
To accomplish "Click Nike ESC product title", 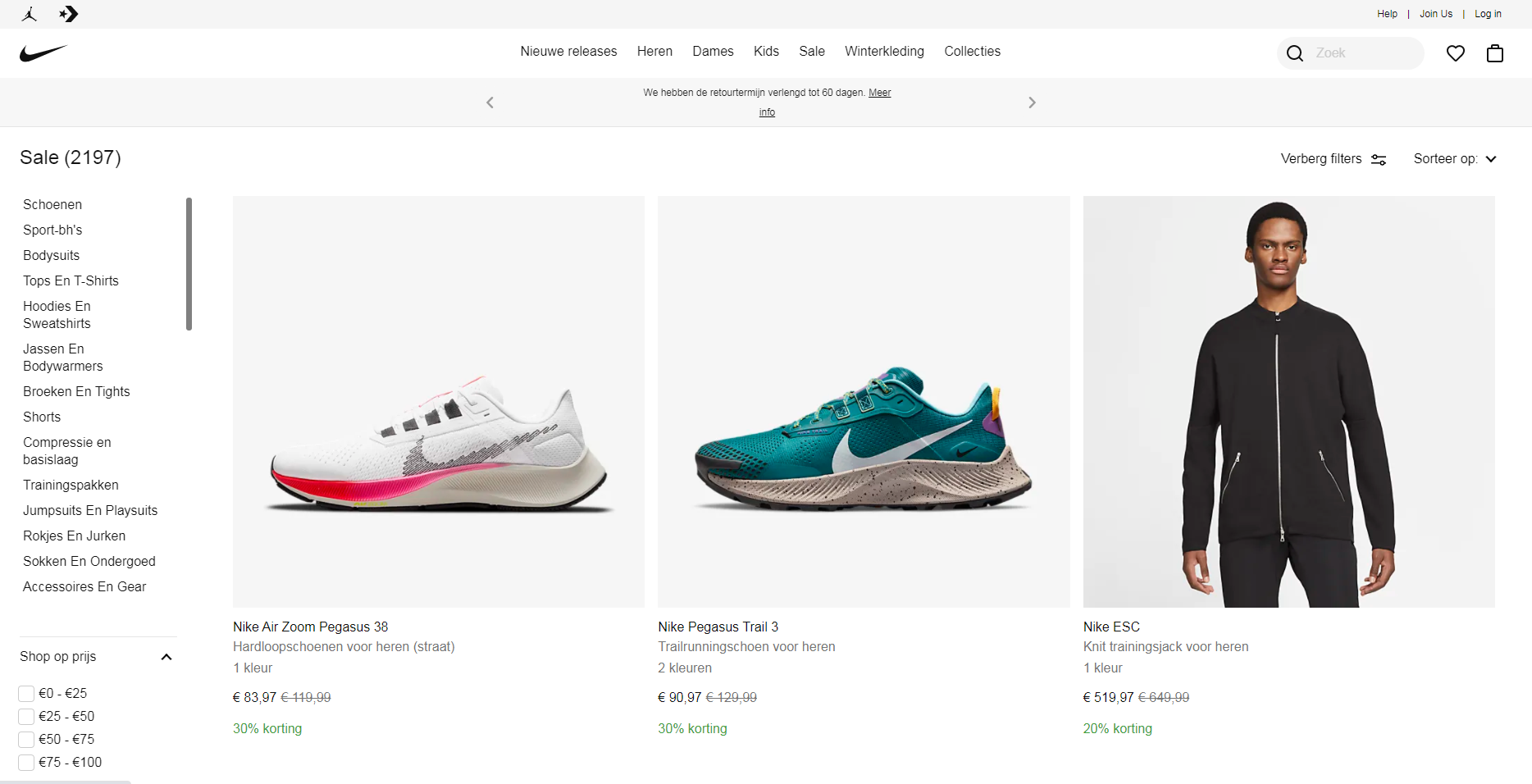I will (1111, 627).
